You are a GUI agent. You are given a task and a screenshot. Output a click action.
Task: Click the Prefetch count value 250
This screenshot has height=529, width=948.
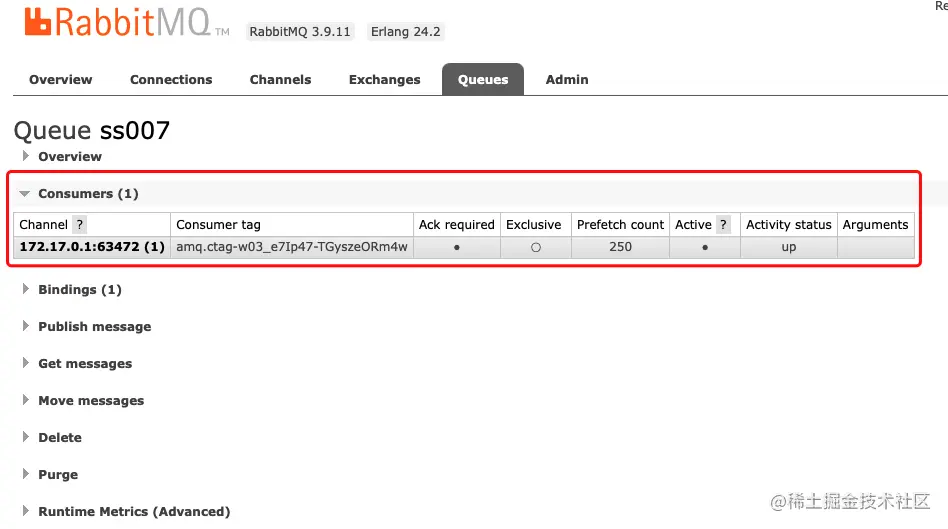[x=620, y=247]
